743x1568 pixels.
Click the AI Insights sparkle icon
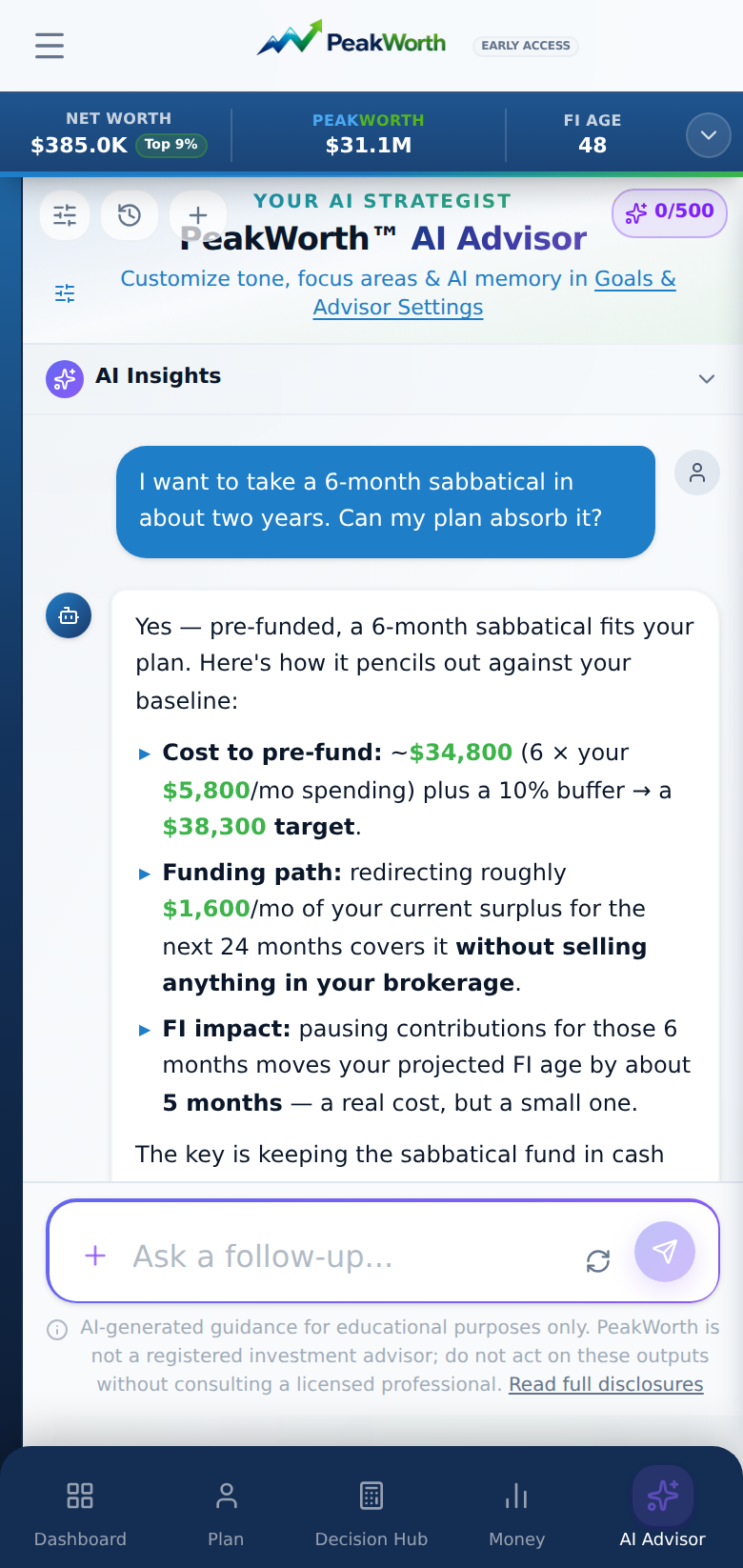[65, 379]
